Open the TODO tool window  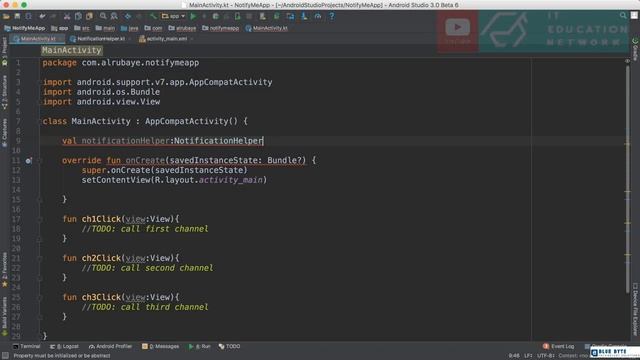pyautogui.click(x=229, y=346)
